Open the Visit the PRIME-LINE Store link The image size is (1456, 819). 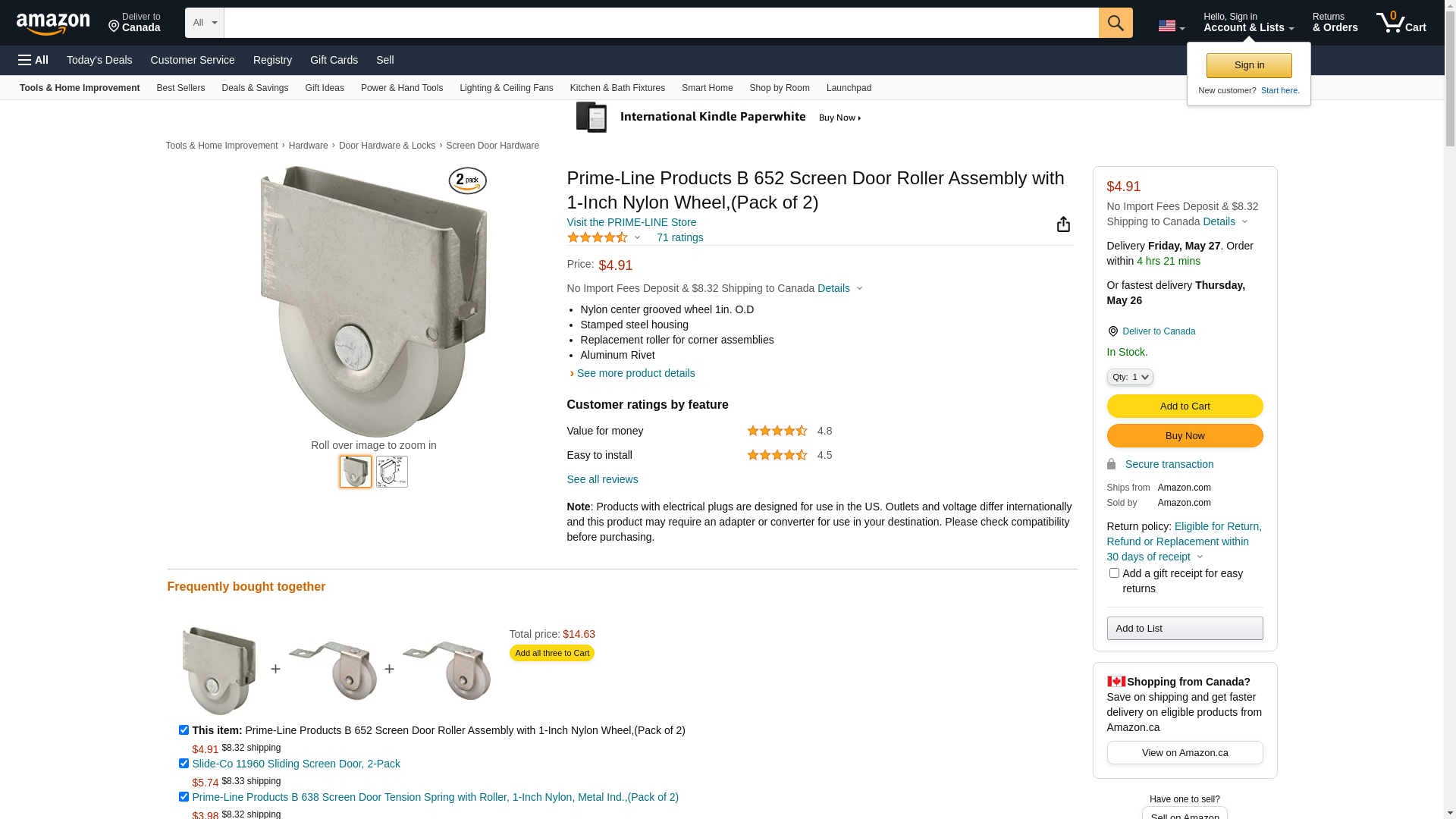(632, 222)
